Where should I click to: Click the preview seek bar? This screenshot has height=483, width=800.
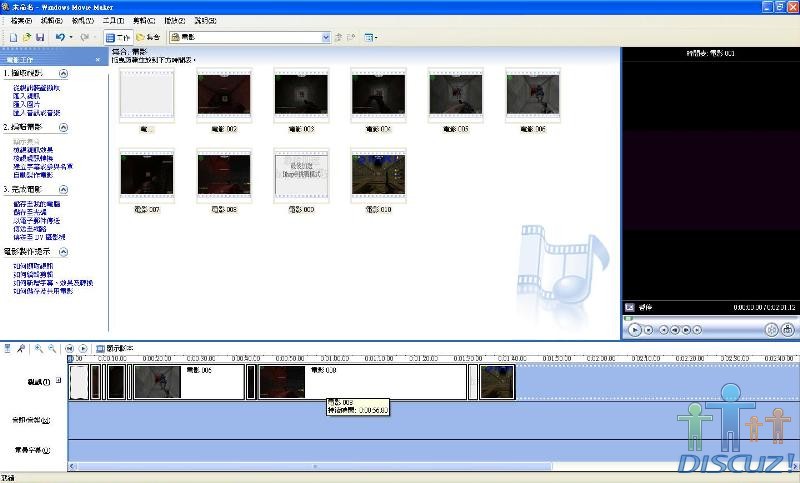click(710, 318)
